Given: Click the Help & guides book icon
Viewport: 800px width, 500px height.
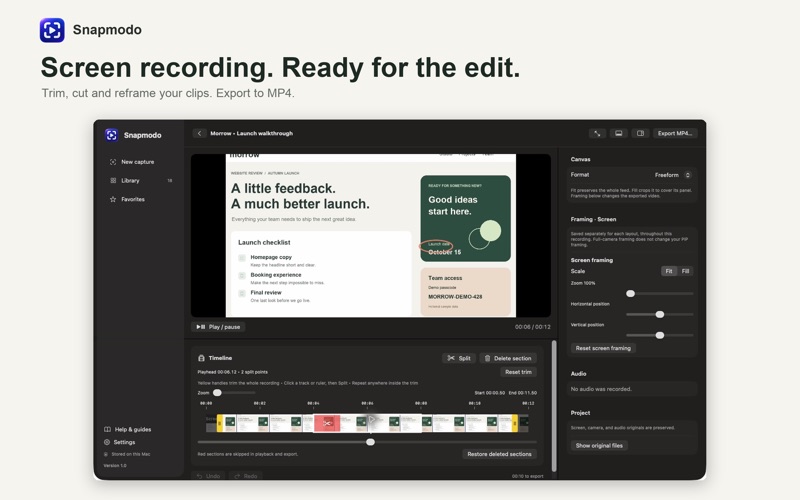Looking at the screenshot, I should pos(107,429).
